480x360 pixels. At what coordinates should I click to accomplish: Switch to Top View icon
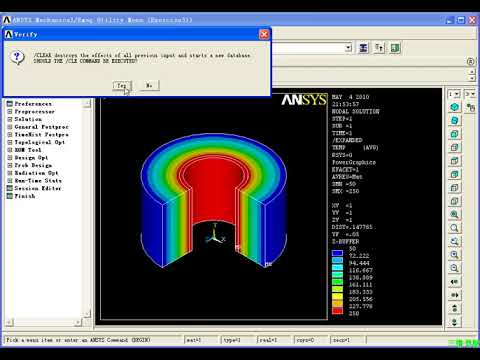[454, 161]
